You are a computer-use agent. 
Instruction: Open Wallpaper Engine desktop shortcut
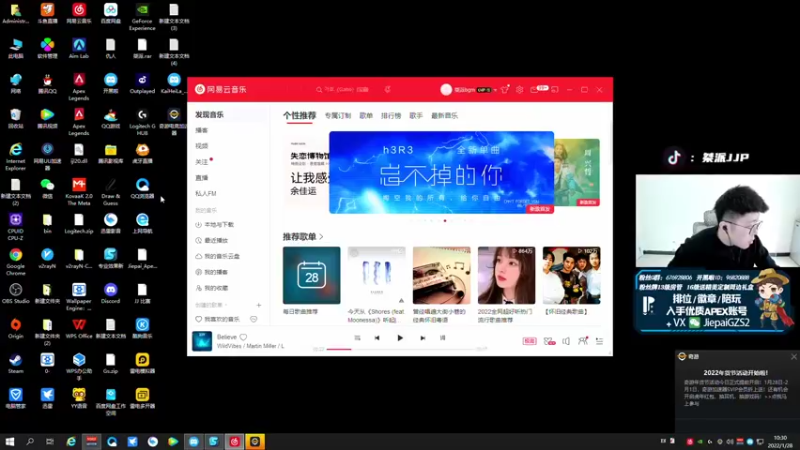79,297
